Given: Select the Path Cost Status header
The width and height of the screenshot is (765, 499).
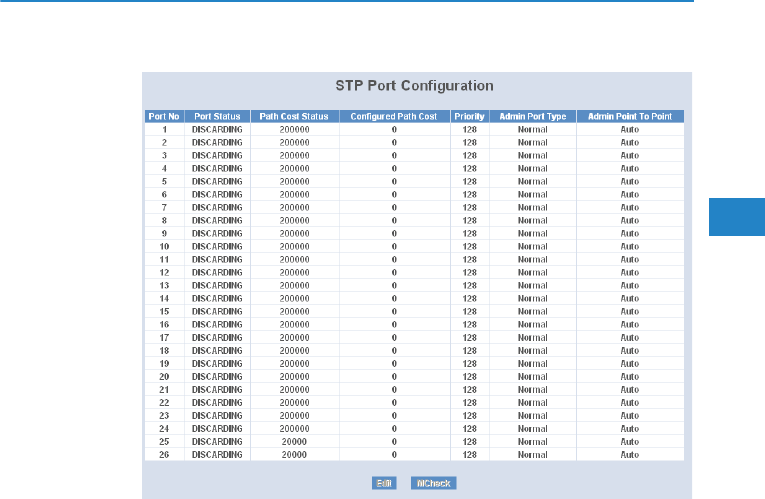Looking at the screenshot, I should click(x=294, y=116).
